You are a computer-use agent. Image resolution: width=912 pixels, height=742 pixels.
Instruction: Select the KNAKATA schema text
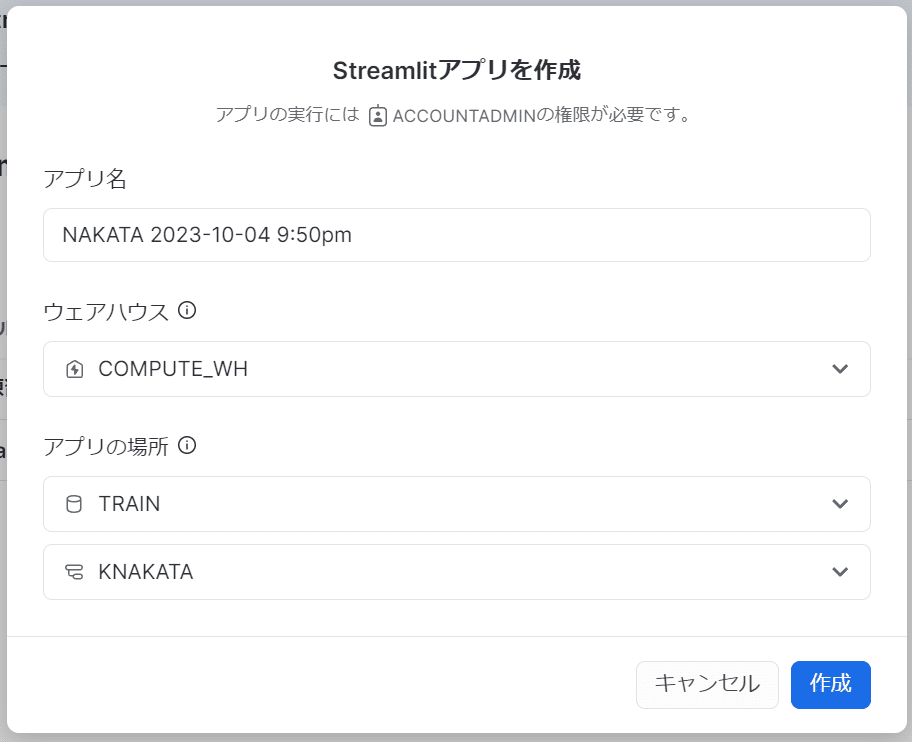(146, 572)
